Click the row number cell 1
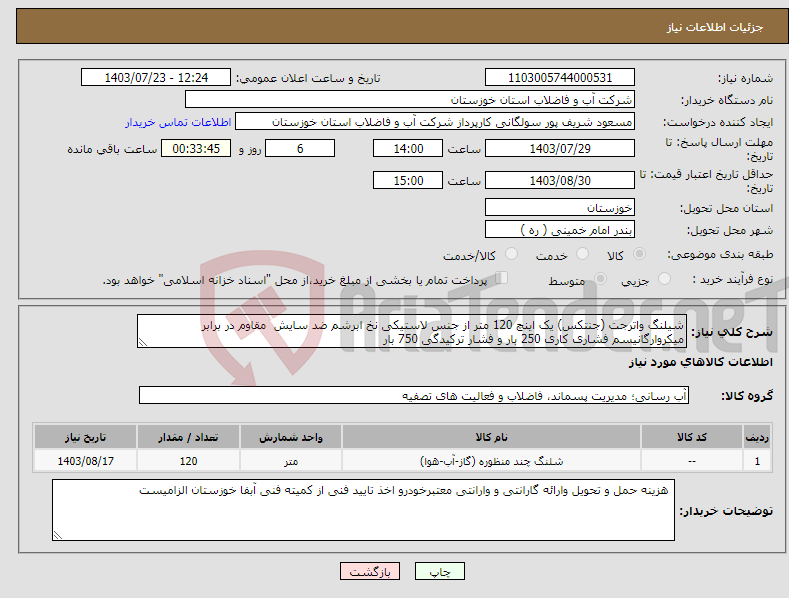 click(x=757, y=461)
